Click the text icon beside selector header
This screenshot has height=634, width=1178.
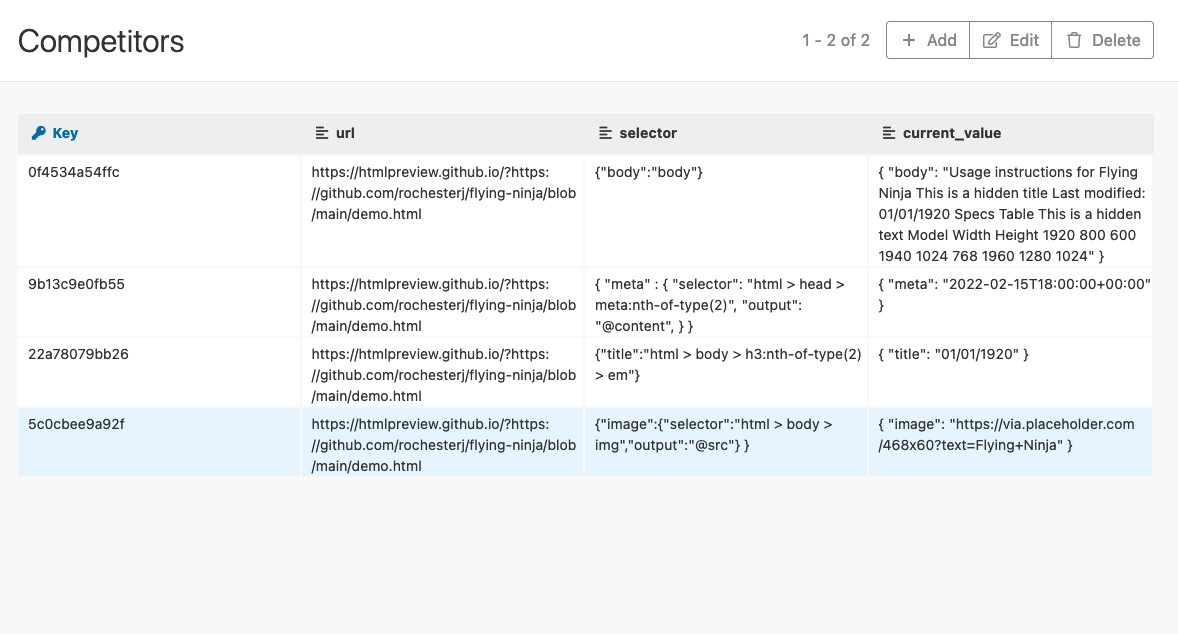[x=605, y=133]
